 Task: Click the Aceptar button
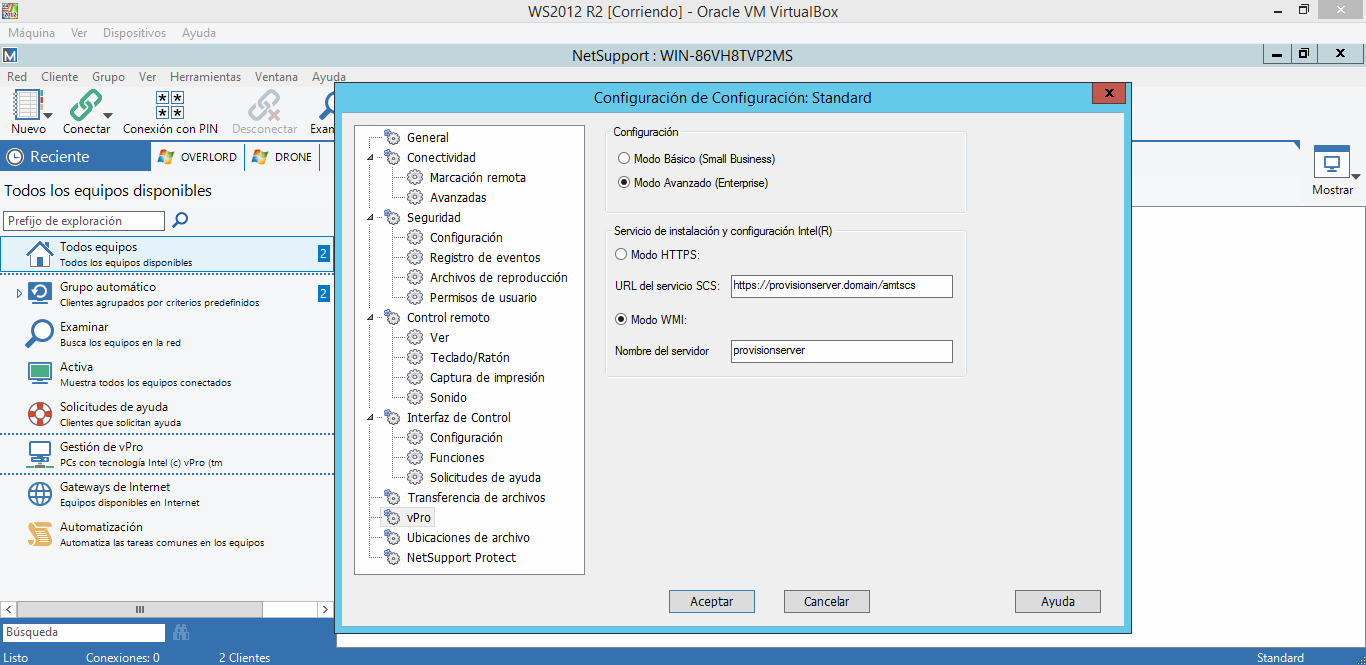712,601
